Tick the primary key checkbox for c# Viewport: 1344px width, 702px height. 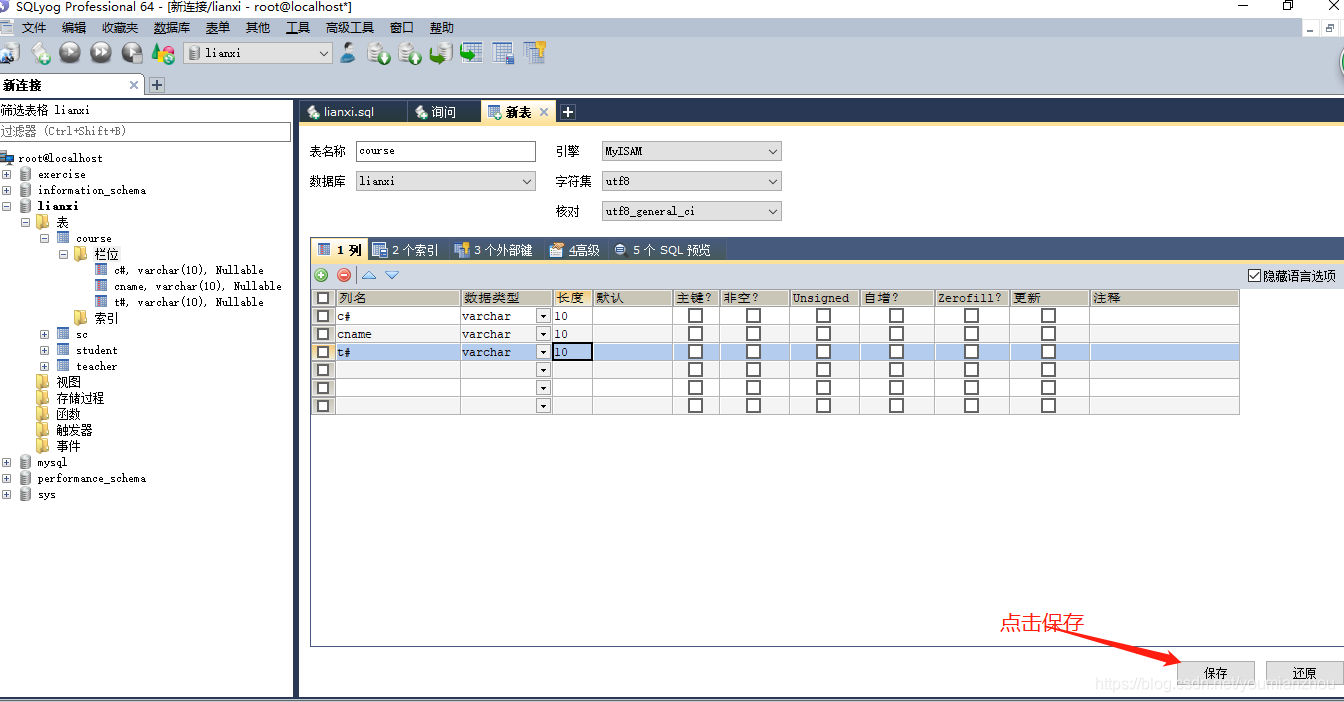point(695,316)
